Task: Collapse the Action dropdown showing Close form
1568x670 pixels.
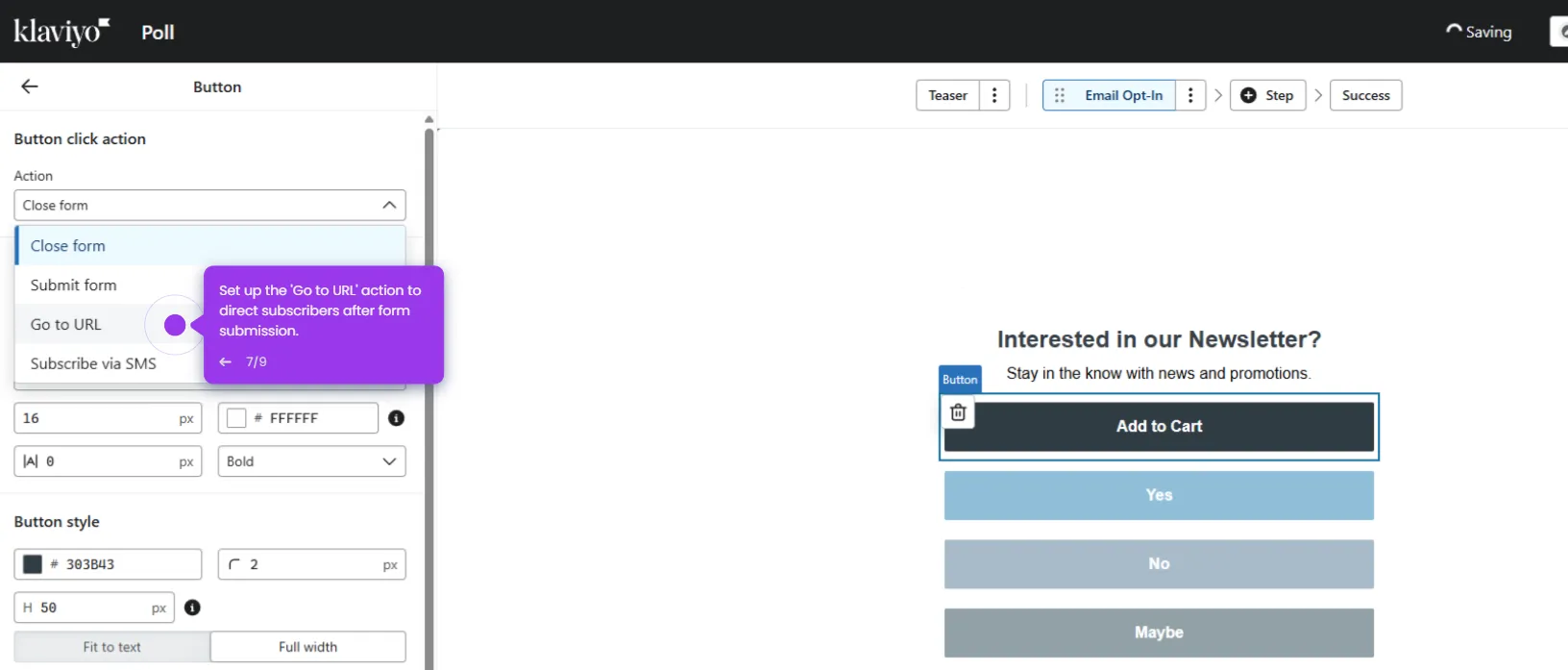Action: tap(209, 205)
